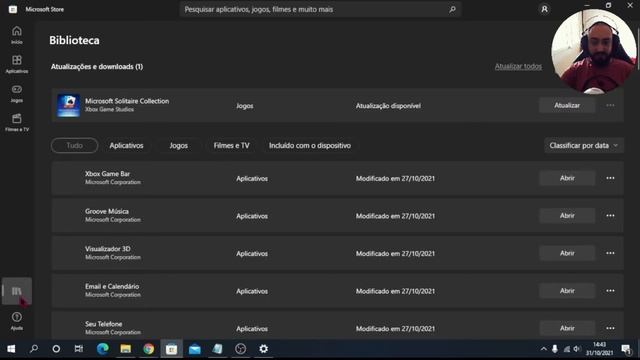Select the Biblioteca library sidebar icon
The width and height of the screenshot is (640, 360).
[x=17, y=291]
